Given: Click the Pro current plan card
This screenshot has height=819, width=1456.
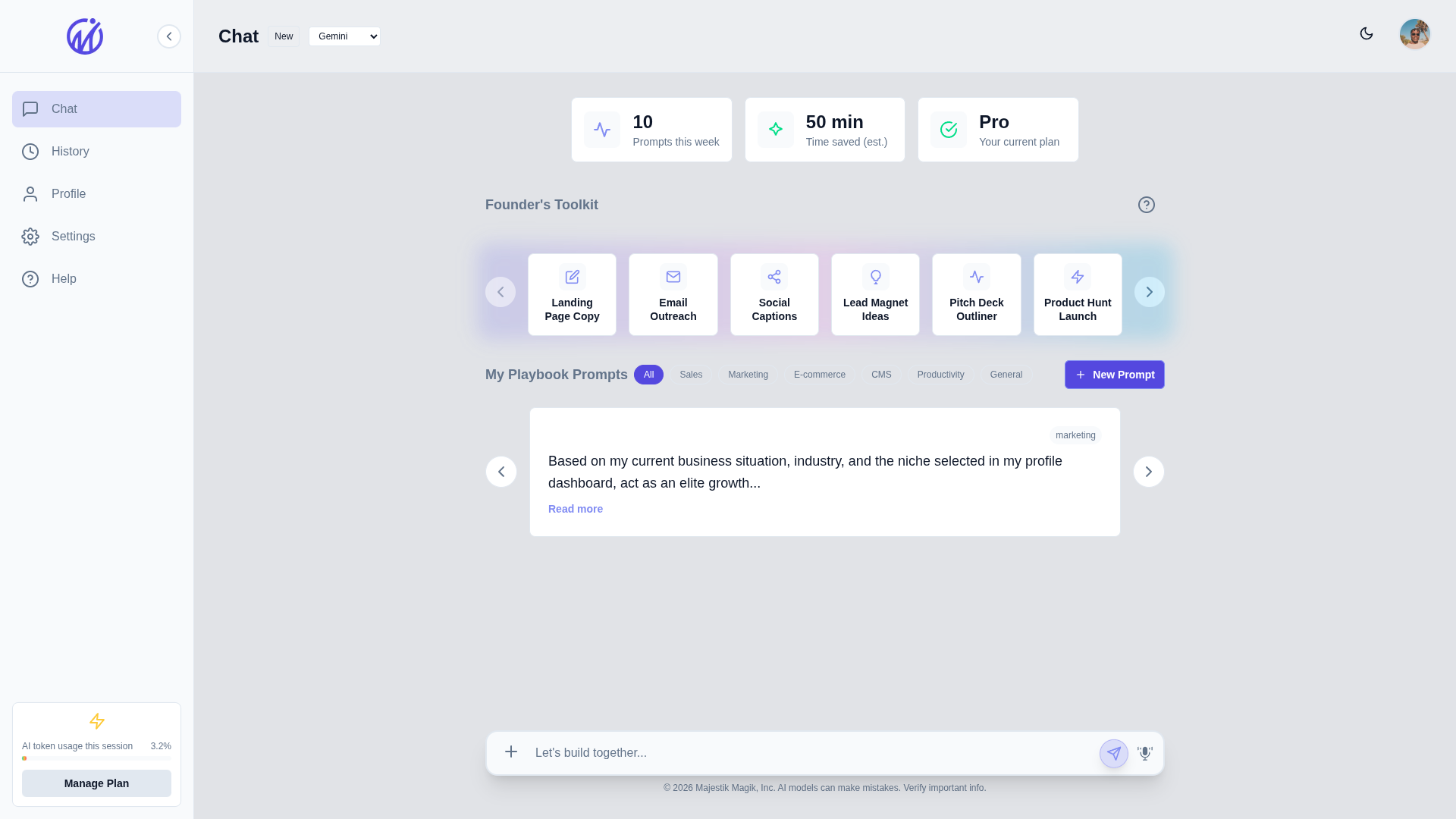Looking at the screenshot, I should (998, 130).
